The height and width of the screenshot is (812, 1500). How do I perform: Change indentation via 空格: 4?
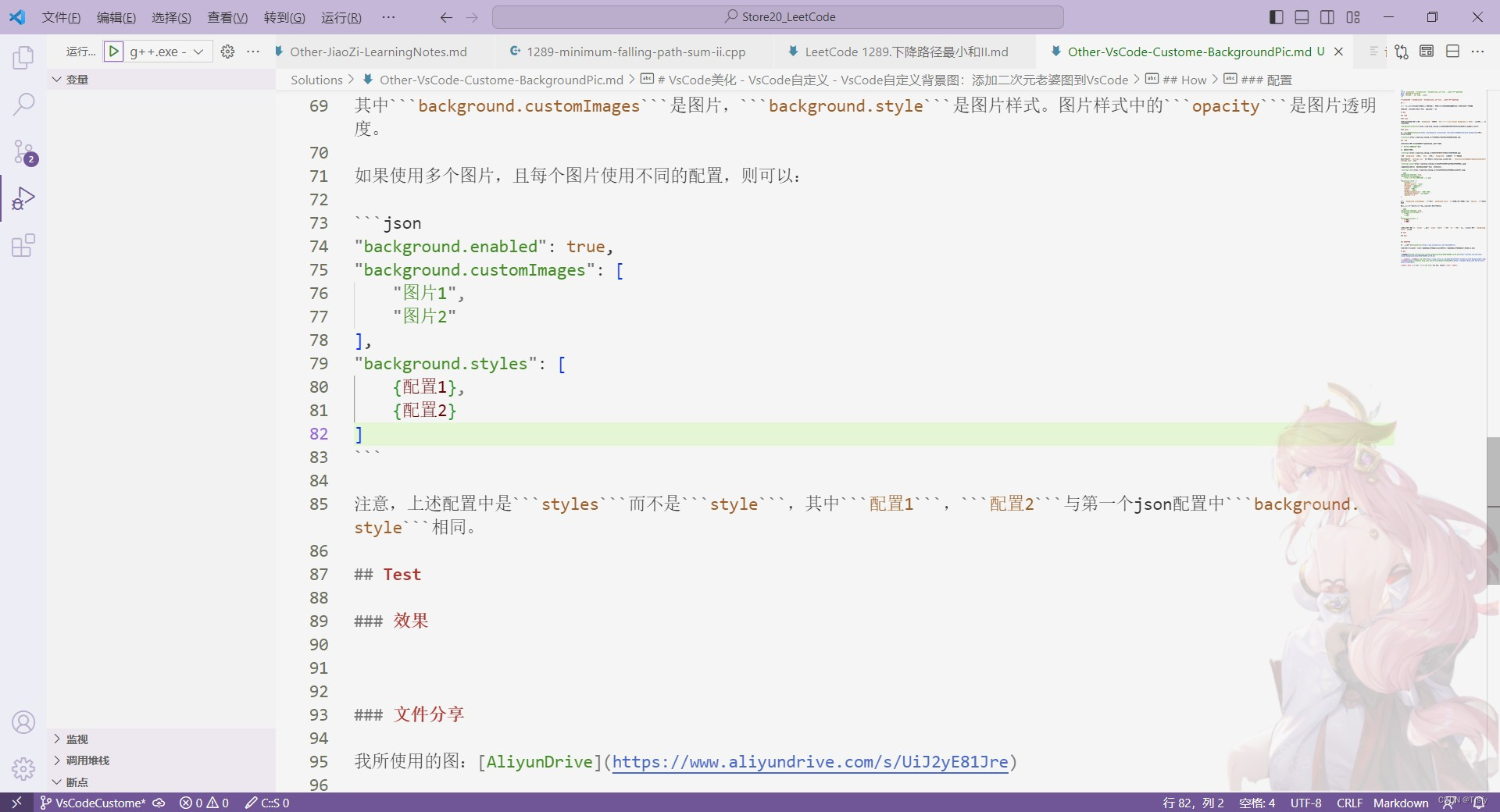tap(1257, 803)
